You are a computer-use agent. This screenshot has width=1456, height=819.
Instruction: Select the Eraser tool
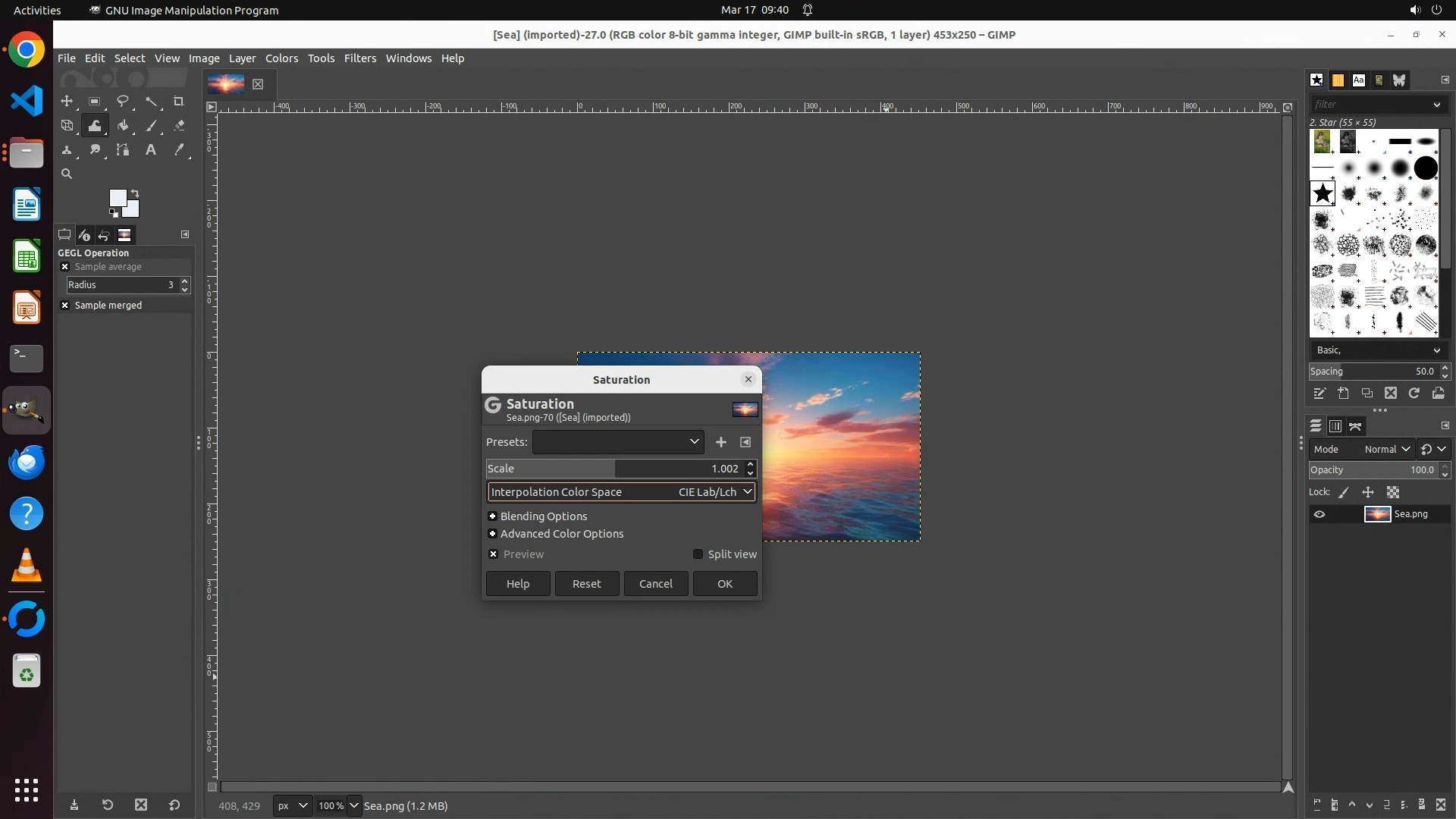point(179,126)
